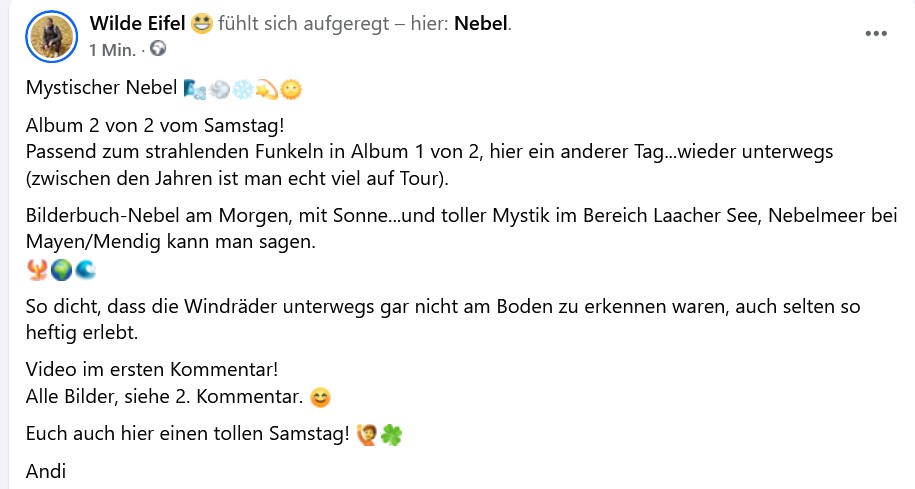Viewport: 915px width, 489px height.
Task: Click the Earth globe emoji below 'Mayen/Mendig'
Action: click(61, 270)
